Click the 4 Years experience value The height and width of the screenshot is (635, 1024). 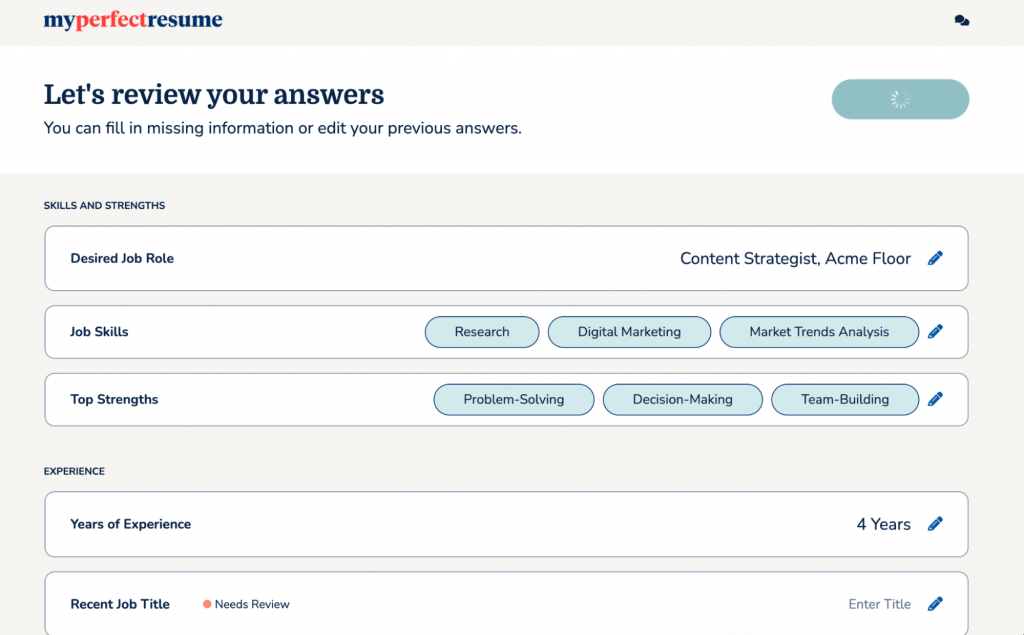[x=883, y=524]
